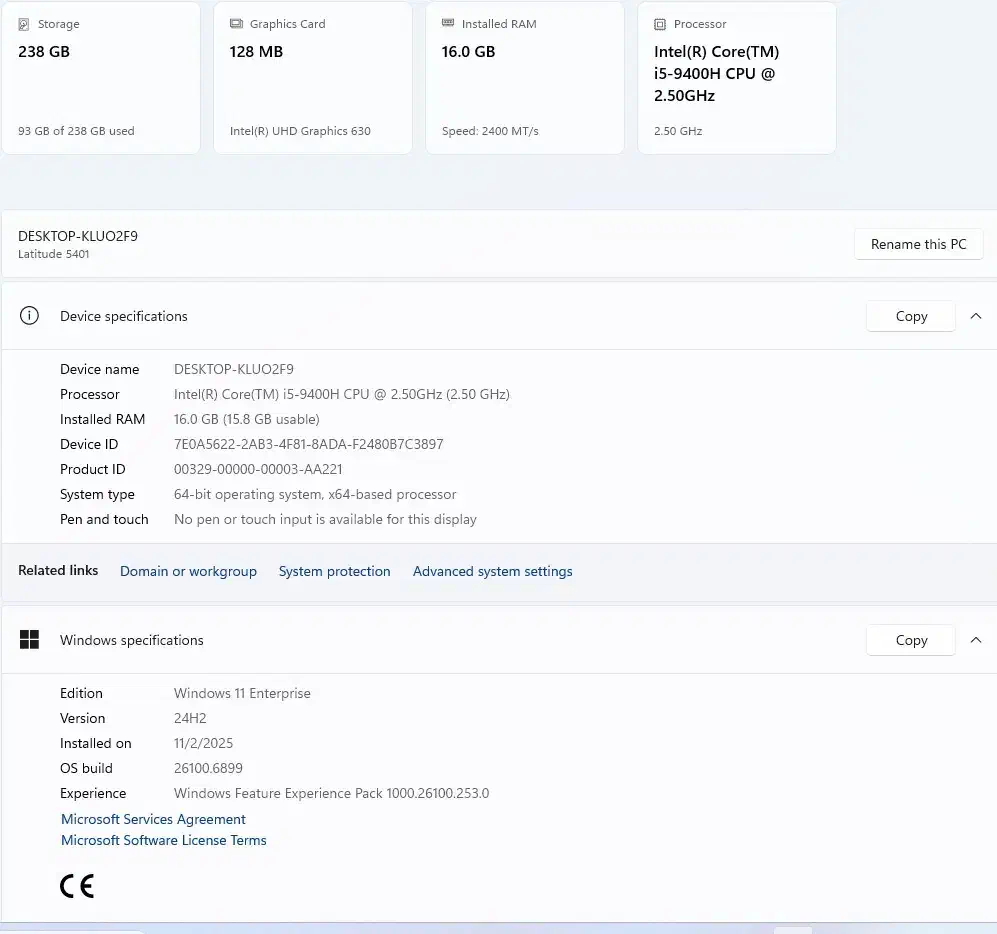Click the Storage drive icon

tap(24, 24)
